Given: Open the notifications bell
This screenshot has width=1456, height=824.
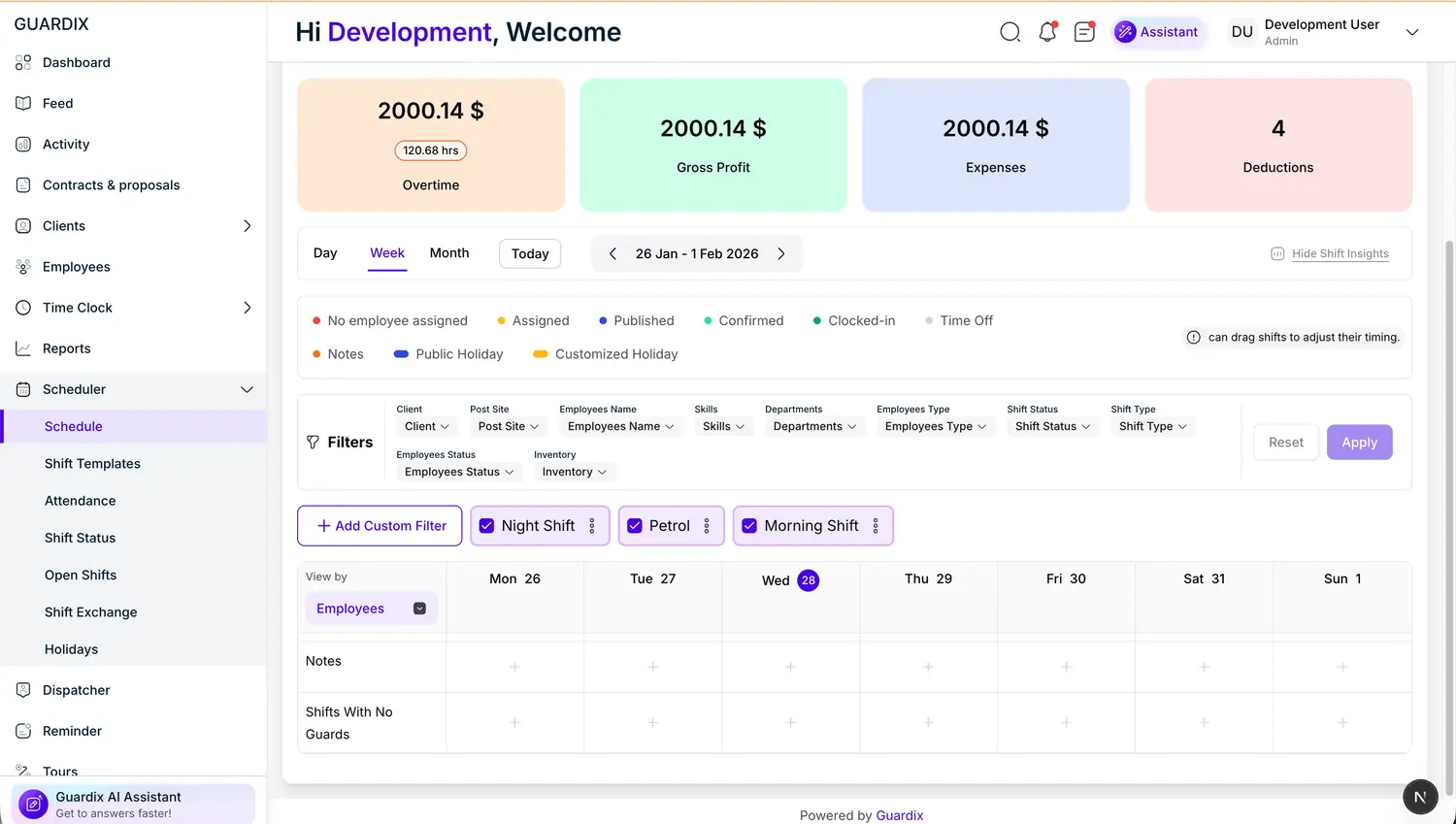Looking at the screenshot, I should coord(1047,32).
